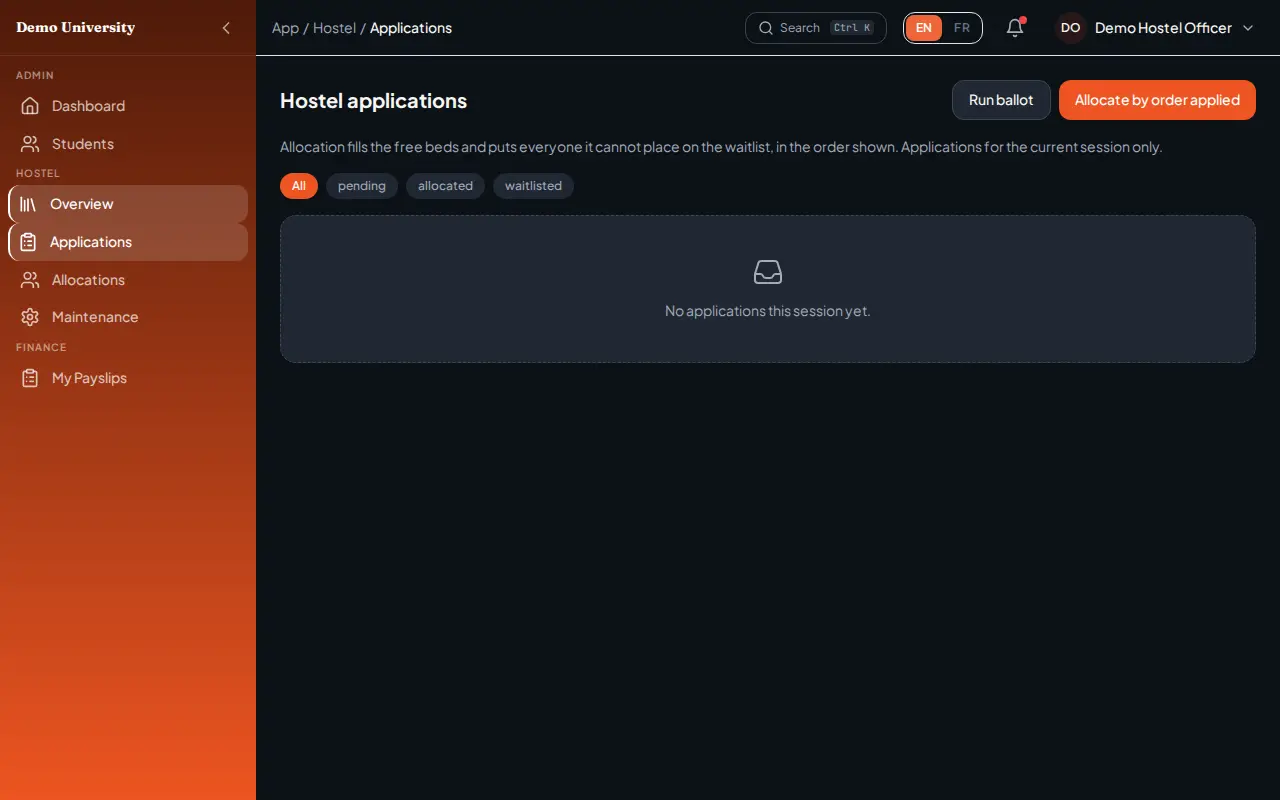The width and height of the screenshot is (1280, 800).
Task: Click the Maintenance gear icon
Action: point(30,317)
